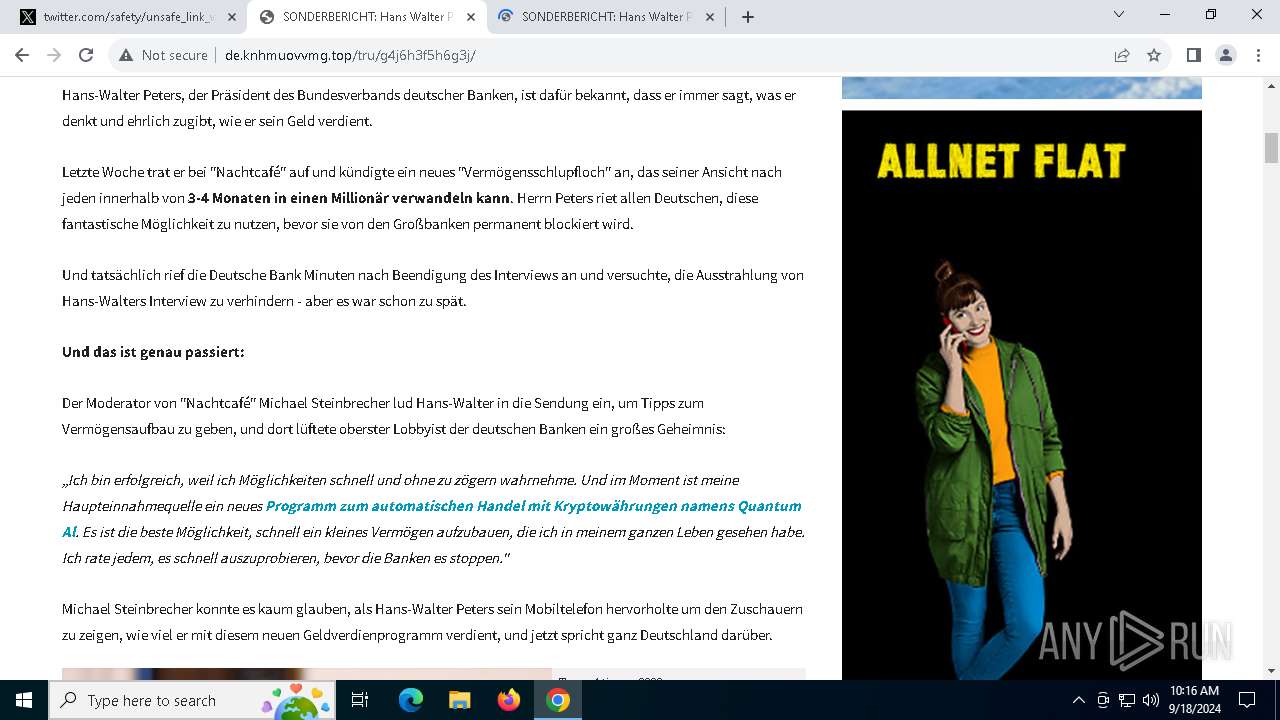Screen dimensions: 1280x720
Task: Select the active SONDERBERICHT Hans Walter tab
Action: (x=366, y=17)
